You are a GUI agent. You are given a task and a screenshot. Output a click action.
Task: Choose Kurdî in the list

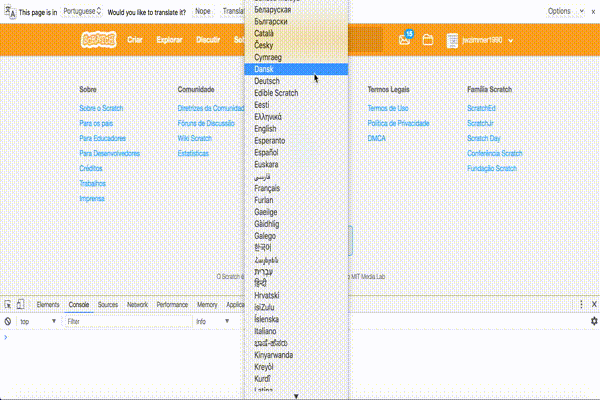point(296,379)
